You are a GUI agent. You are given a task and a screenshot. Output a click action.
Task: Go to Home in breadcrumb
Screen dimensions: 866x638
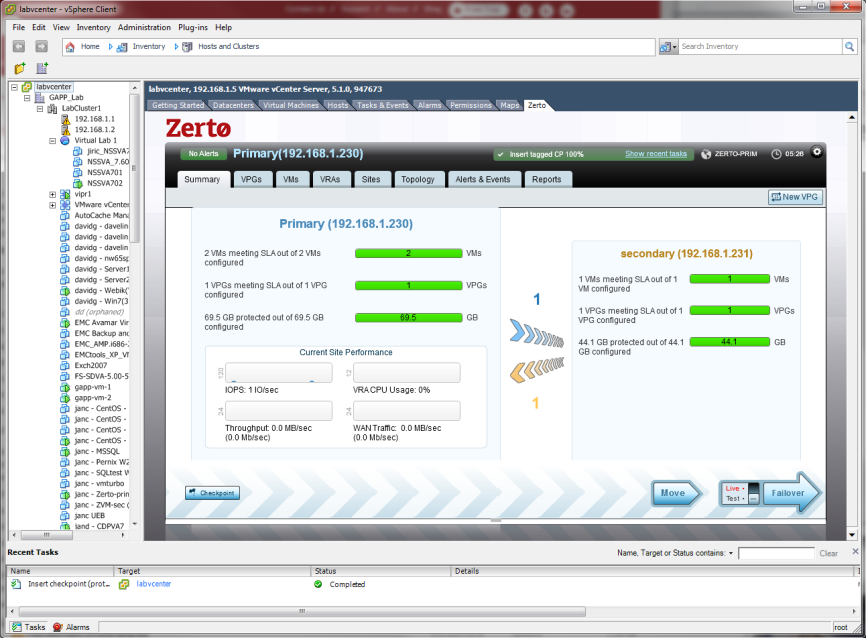pyautogui.click(x=90, y=46)
